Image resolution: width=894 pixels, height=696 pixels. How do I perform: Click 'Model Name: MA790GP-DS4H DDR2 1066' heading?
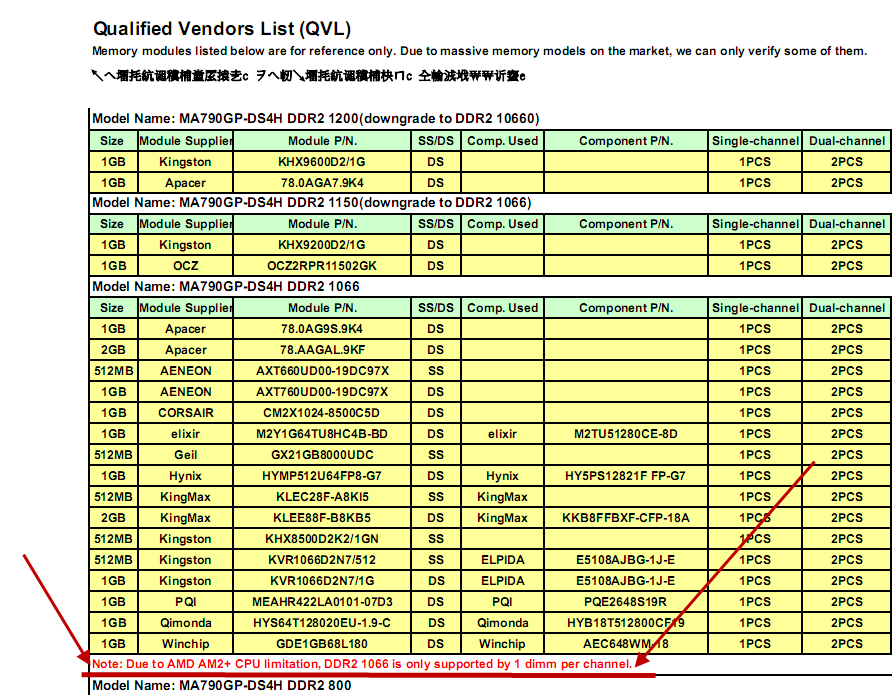coord(226,287)
